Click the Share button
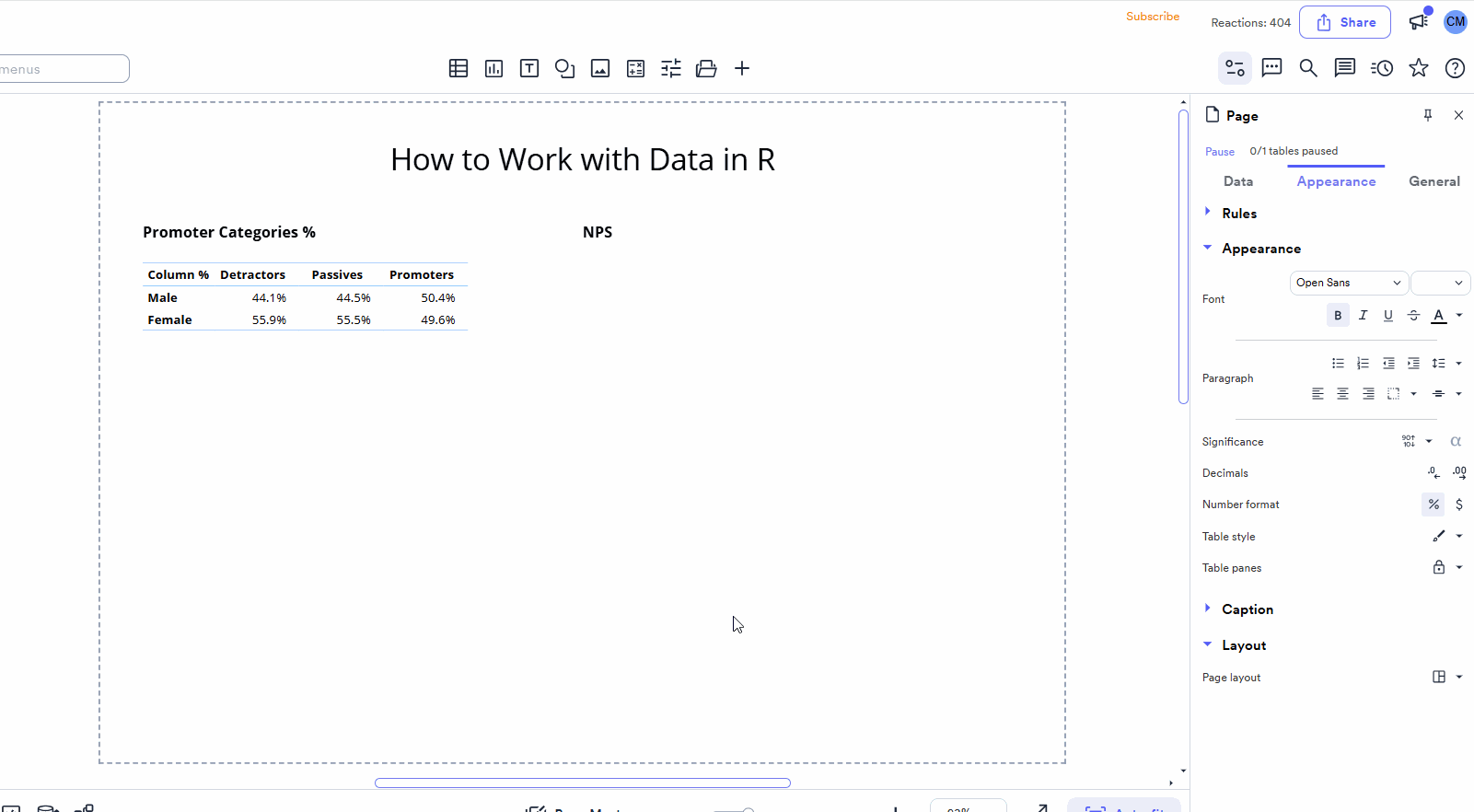Image resolution: width=1474 pixels, height=812 pixels. pos(1345,22)
